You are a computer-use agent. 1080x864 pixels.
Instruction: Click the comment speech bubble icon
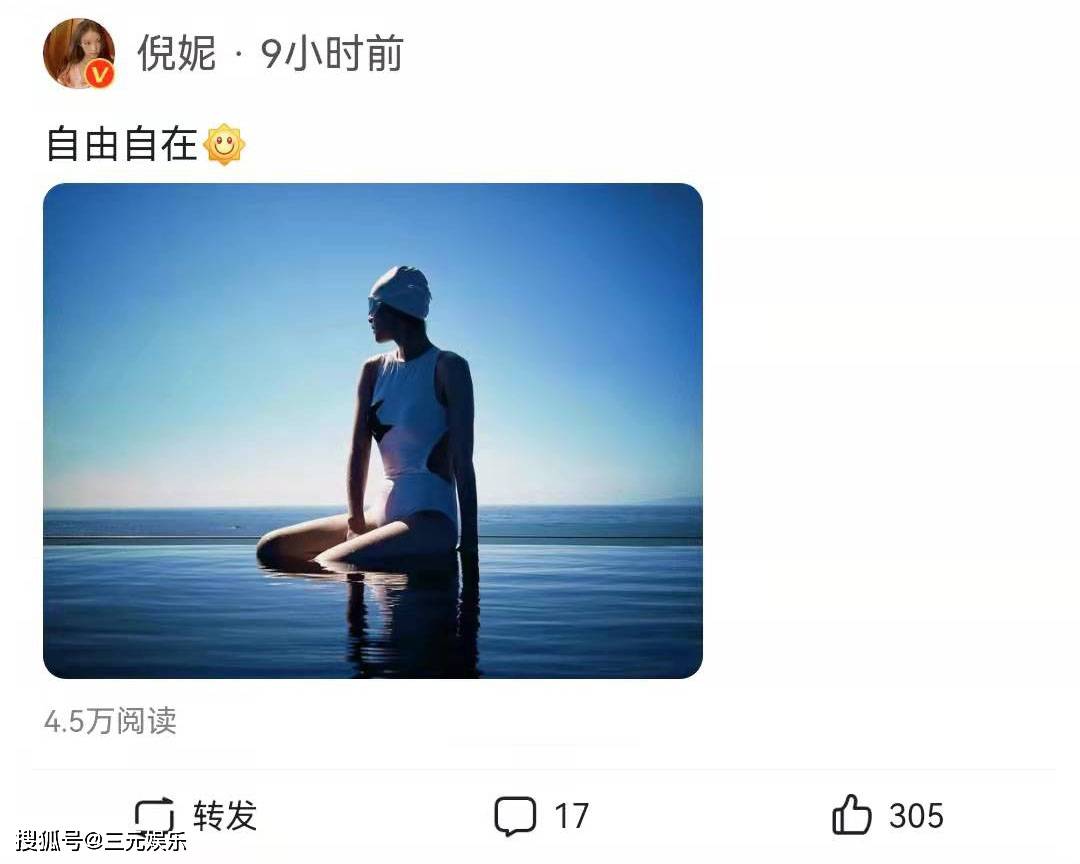(515, 816)
